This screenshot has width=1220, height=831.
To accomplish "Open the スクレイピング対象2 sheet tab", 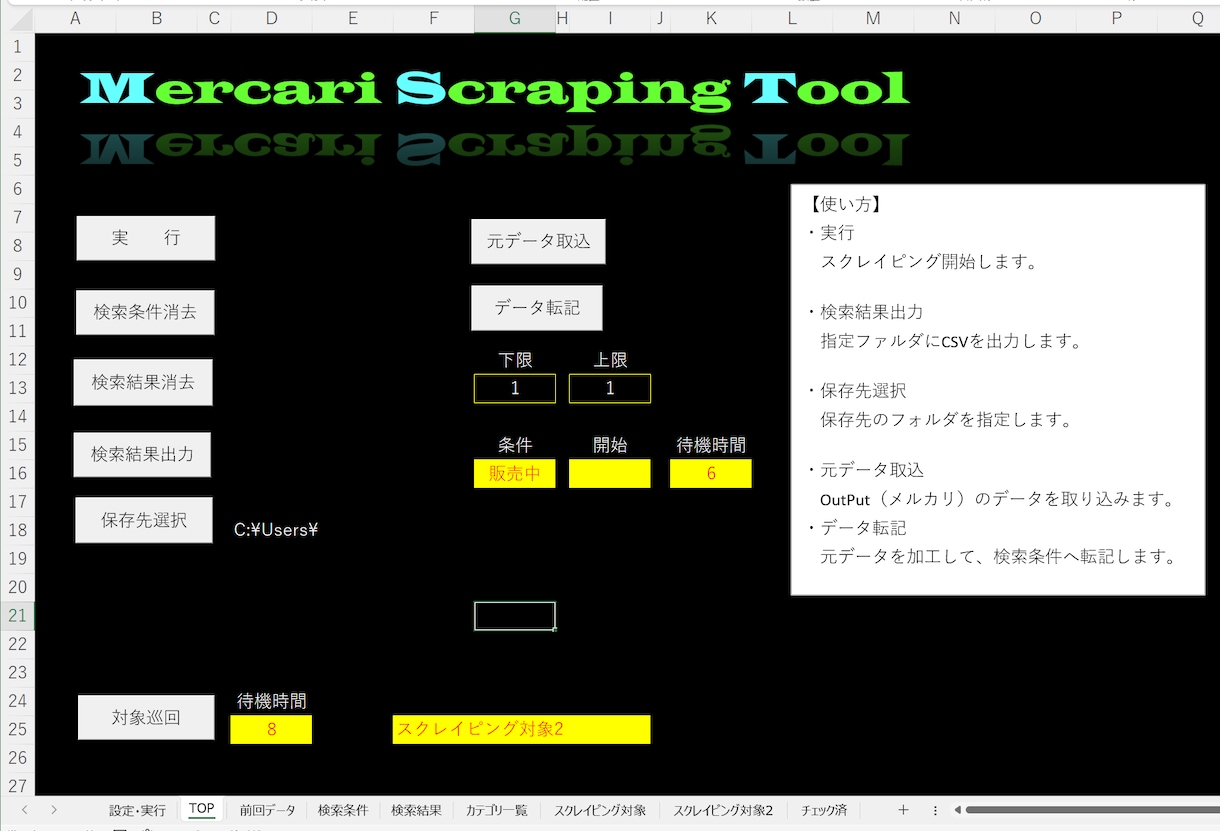I will [723, 810].
